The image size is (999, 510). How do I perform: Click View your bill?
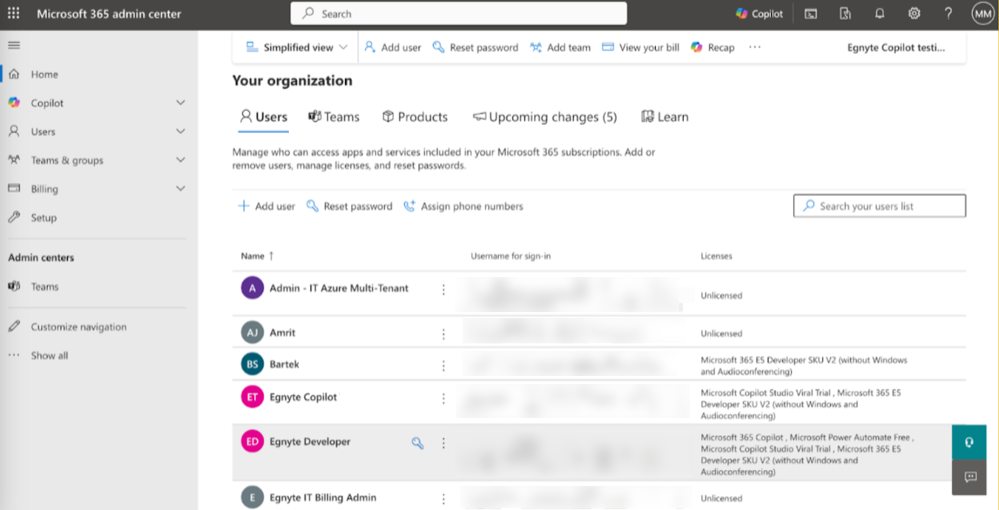[x=641, y=47]
